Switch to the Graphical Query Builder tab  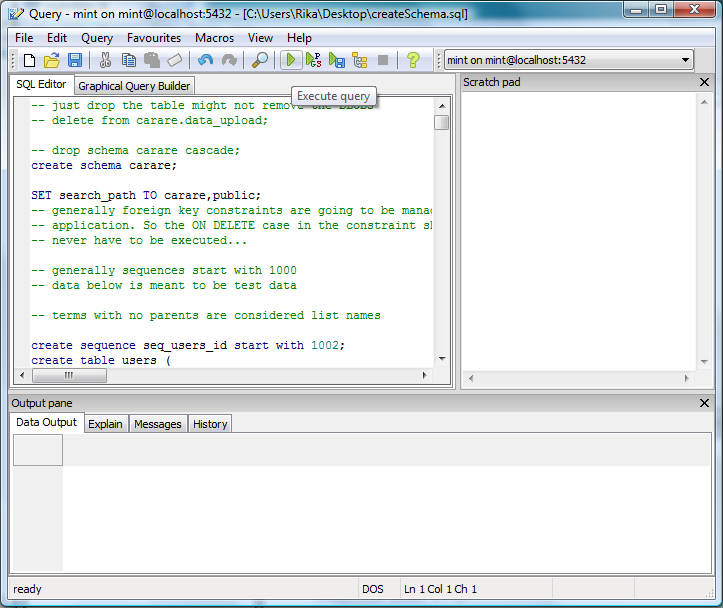[x=134, y=86]
